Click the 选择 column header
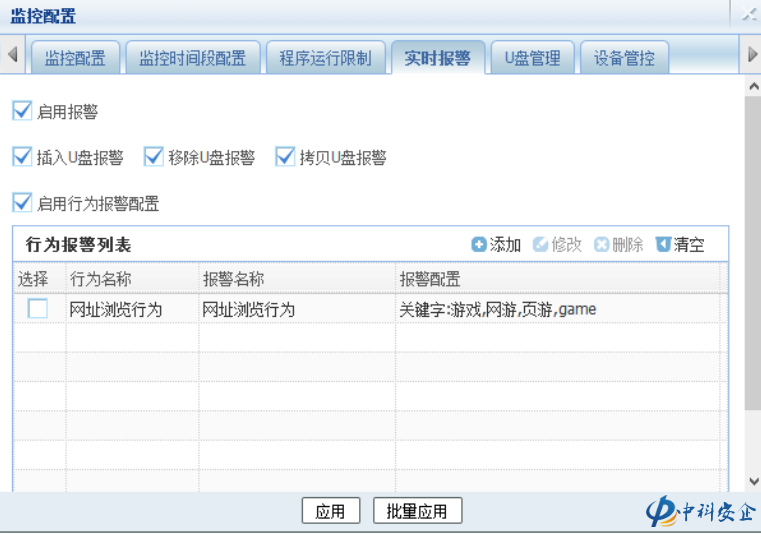This screenshot has width=761, height=534. click(39, 279)
